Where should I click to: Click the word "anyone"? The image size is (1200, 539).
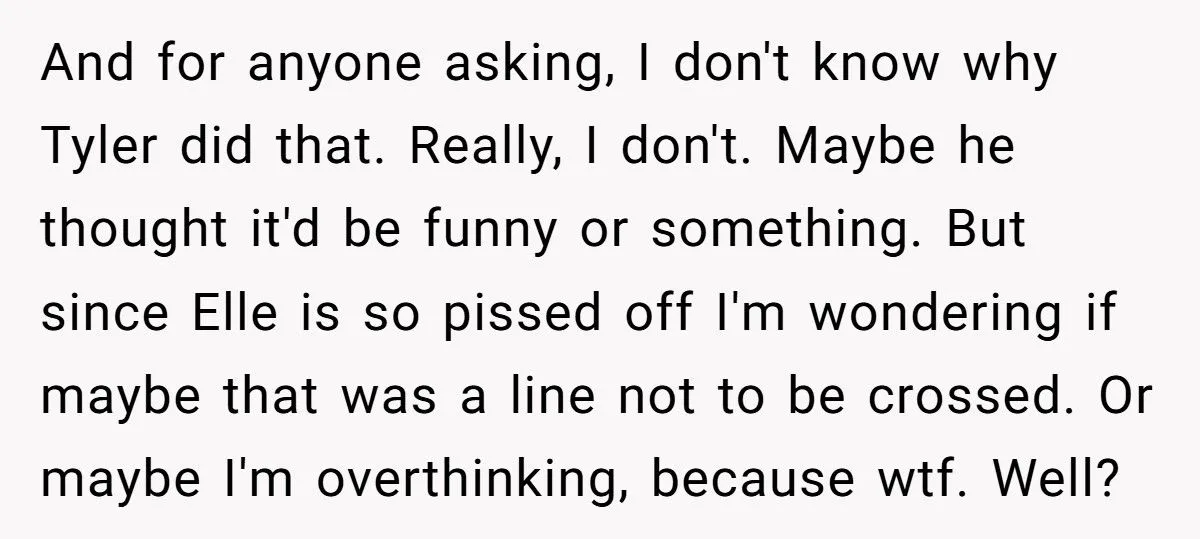click(307, 68)
